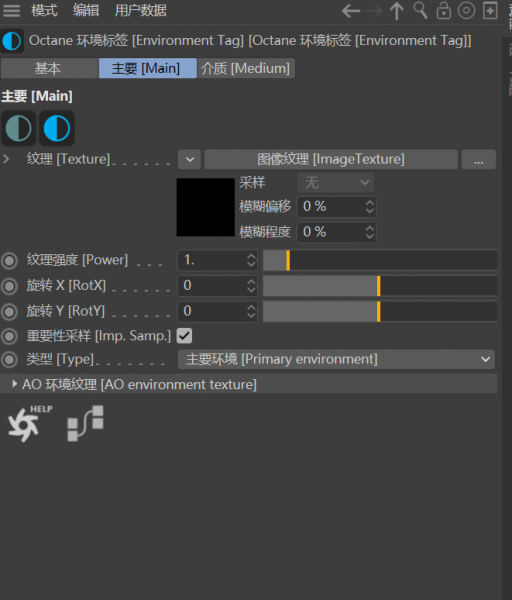Click the RotX field stepper arrows
This screenshot has height=600, width=512.
(x=251, y=285)
